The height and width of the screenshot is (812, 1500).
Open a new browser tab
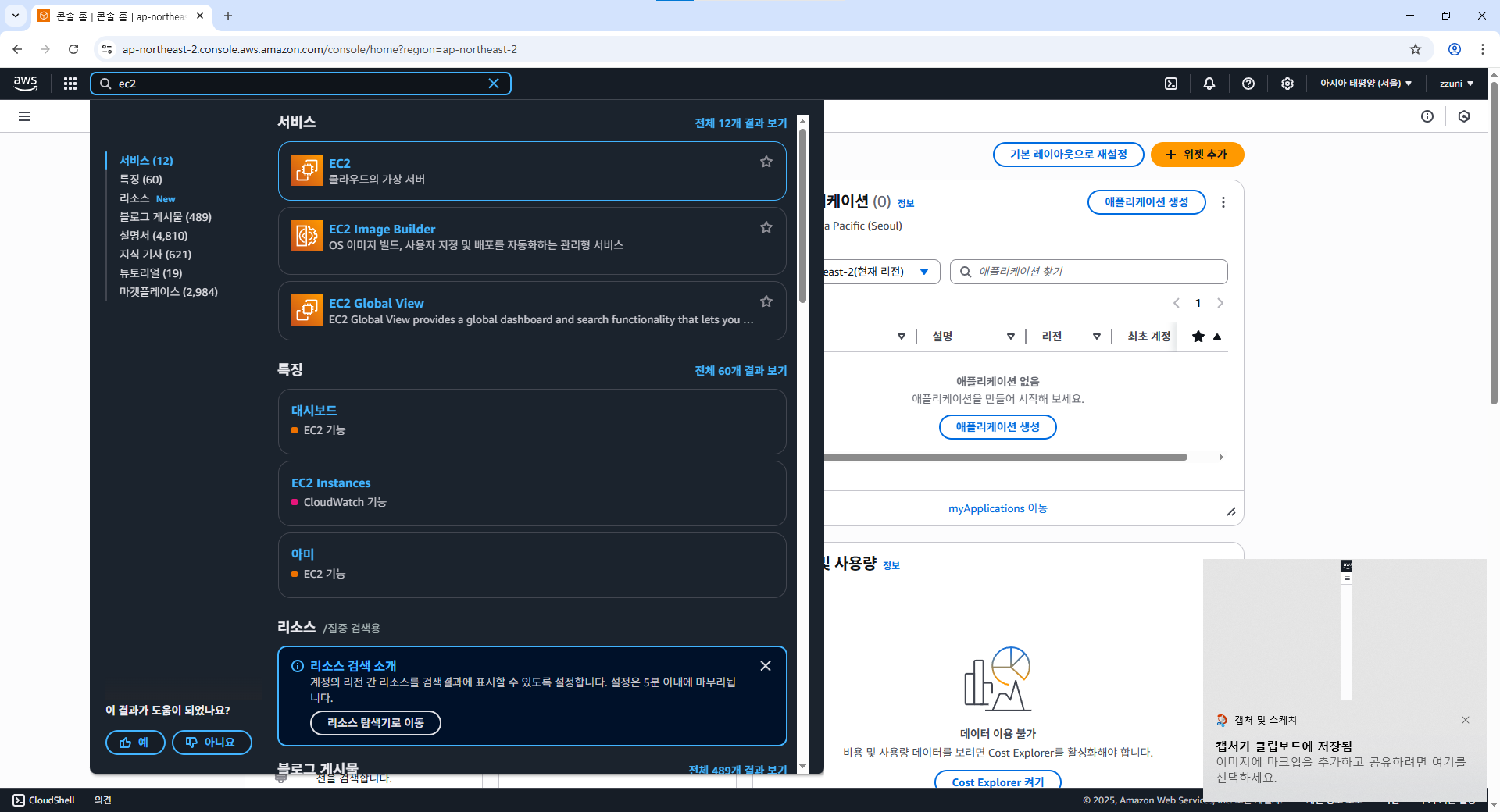[228, 16]
